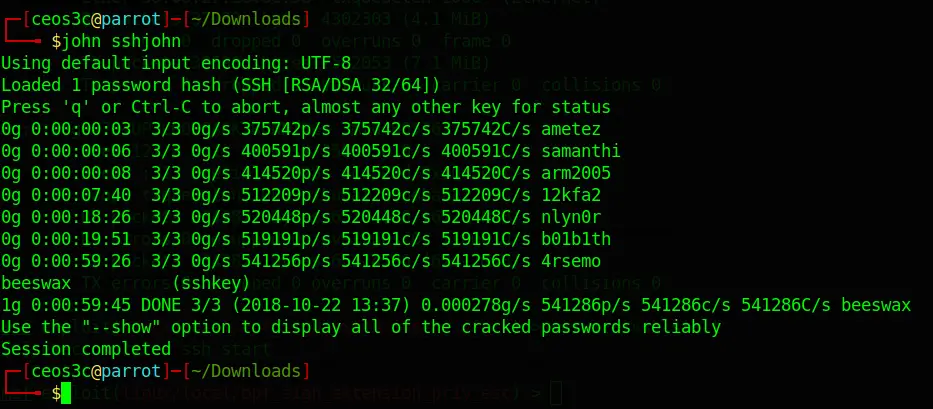The image size is (933, 409).
Task: Click '~/Downloads' path in top prompt
Action: coord(246,19)
